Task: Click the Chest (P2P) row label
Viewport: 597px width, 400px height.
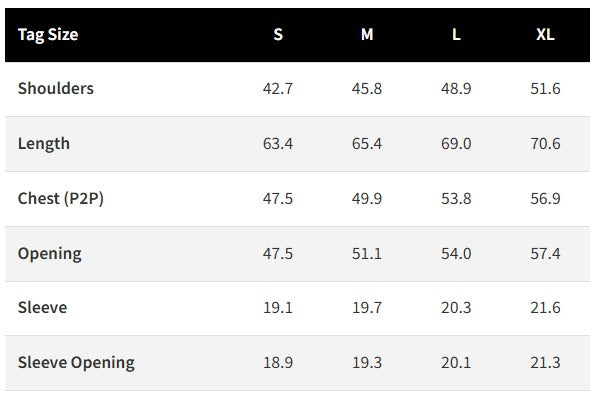Action: [61, 199]
